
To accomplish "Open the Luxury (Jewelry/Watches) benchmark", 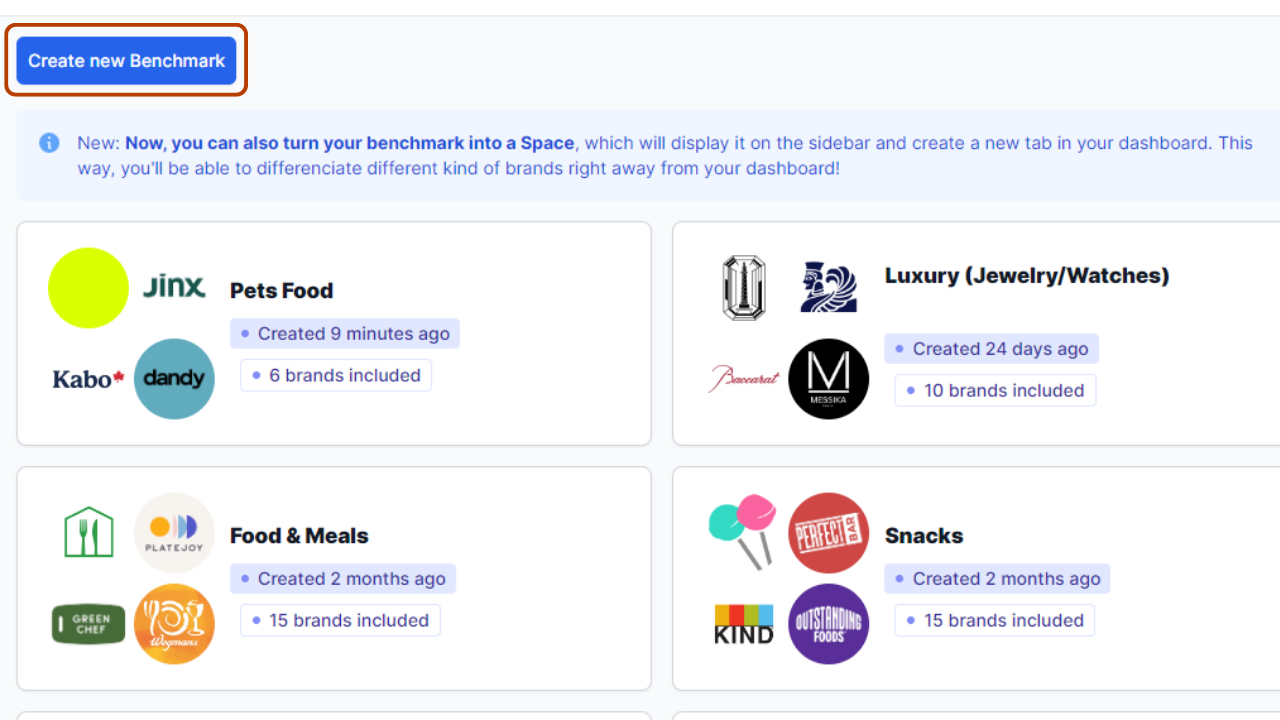I will 1027,276.
